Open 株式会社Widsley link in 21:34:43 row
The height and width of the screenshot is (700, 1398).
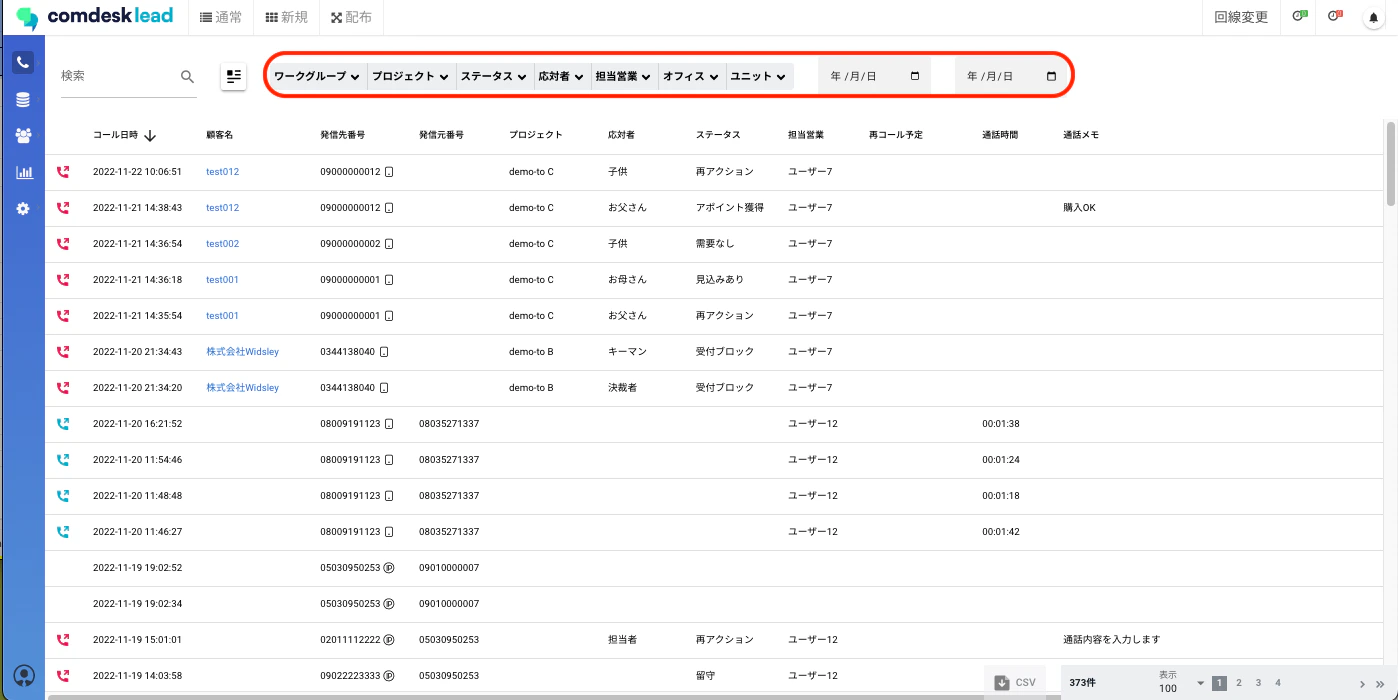click(x=243, y=352)
